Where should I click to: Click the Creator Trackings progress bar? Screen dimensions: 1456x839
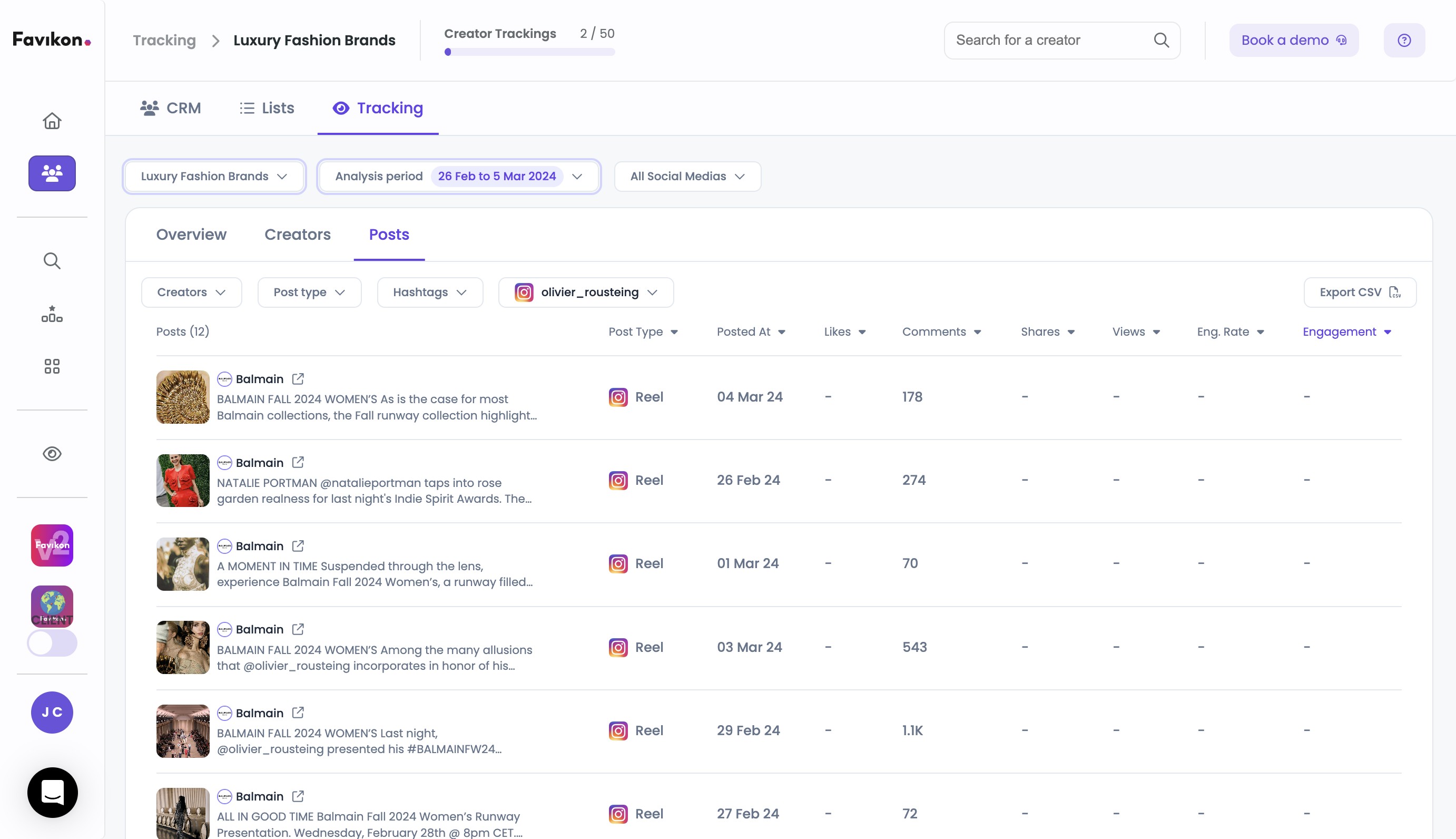tap(529, 52)
